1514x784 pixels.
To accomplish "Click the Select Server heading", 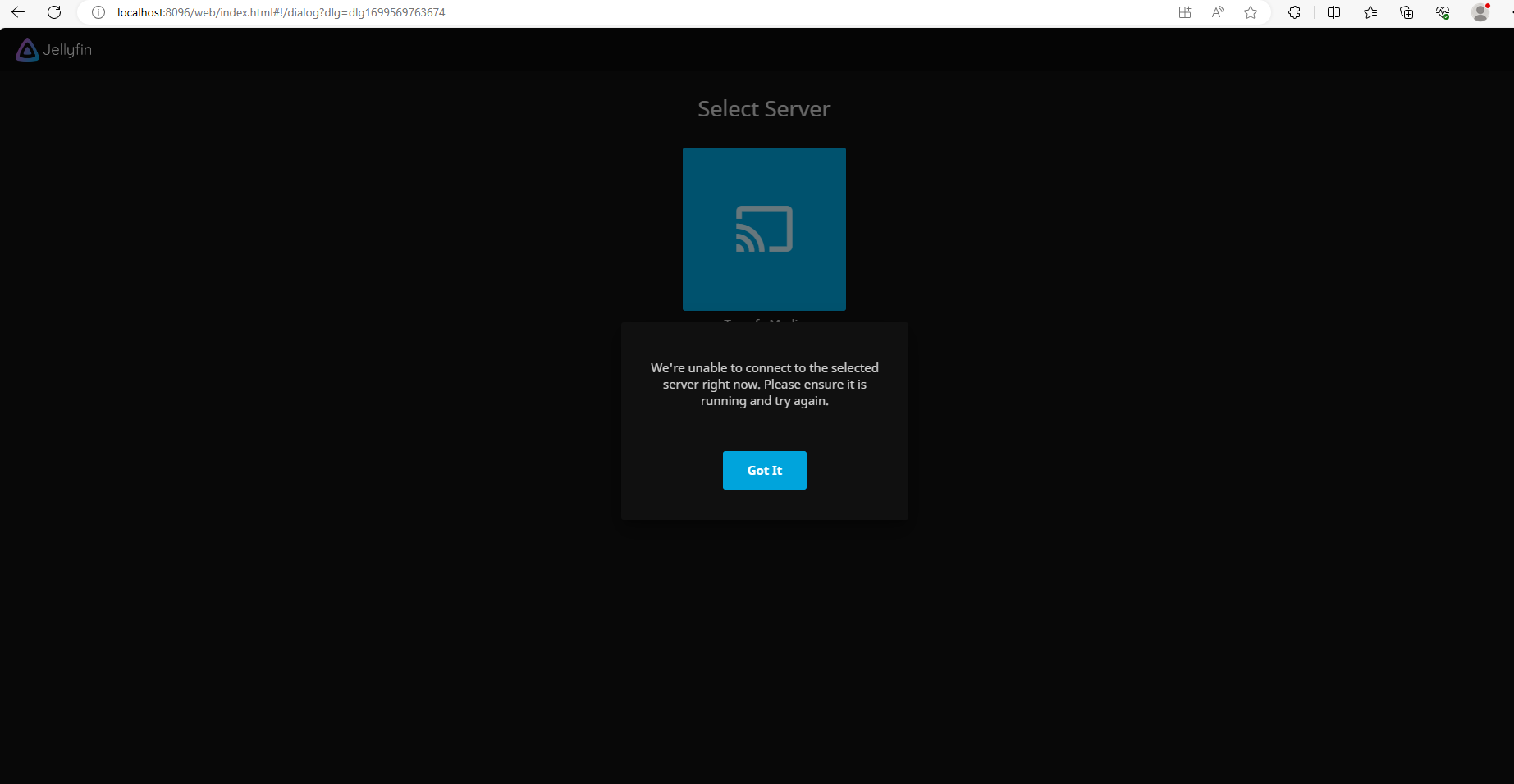I will pyautogui.click(x=764, y=109).
